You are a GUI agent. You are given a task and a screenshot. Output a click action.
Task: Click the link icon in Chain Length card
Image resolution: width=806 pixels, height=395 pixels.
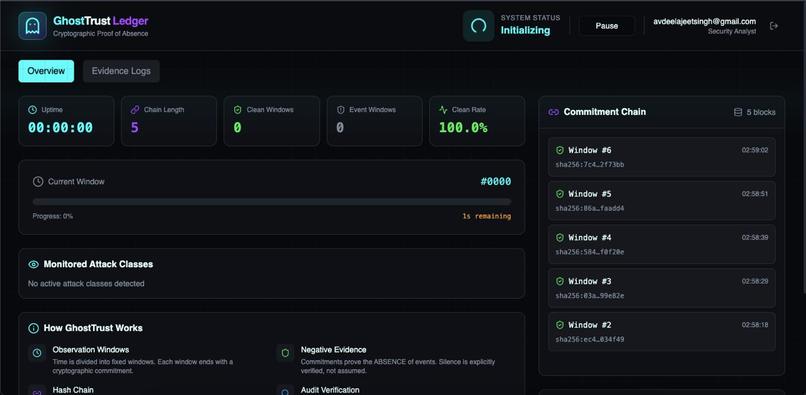coord(135,110)
